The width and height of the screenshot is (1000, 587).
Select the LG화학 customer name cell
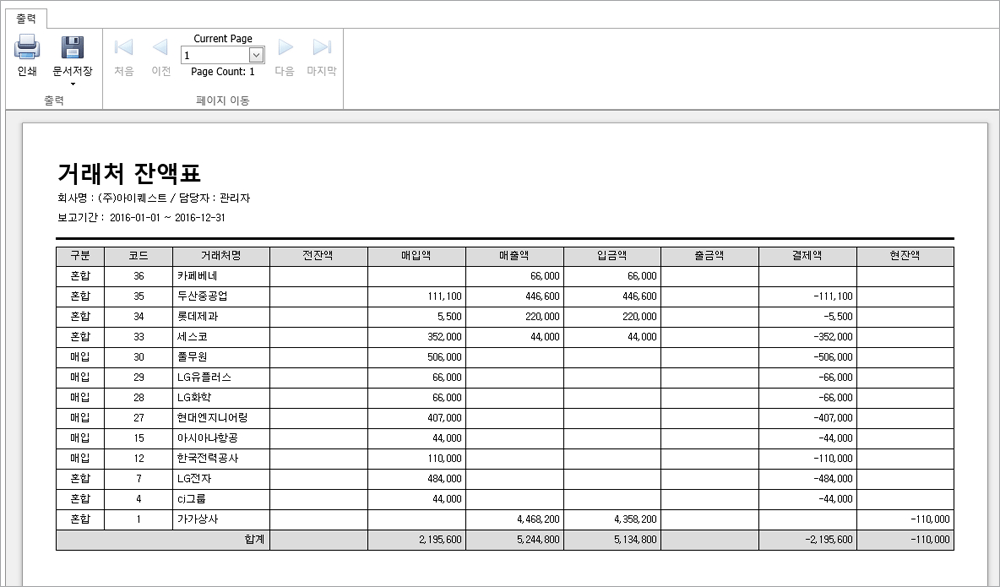tap(221, 398)
